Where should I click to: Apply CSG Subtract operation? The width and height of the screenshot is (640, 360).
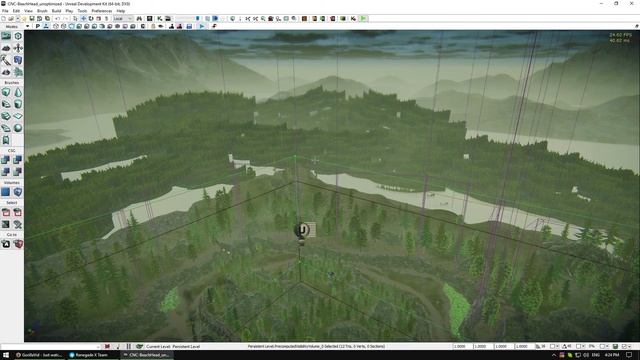coord(18,160)
